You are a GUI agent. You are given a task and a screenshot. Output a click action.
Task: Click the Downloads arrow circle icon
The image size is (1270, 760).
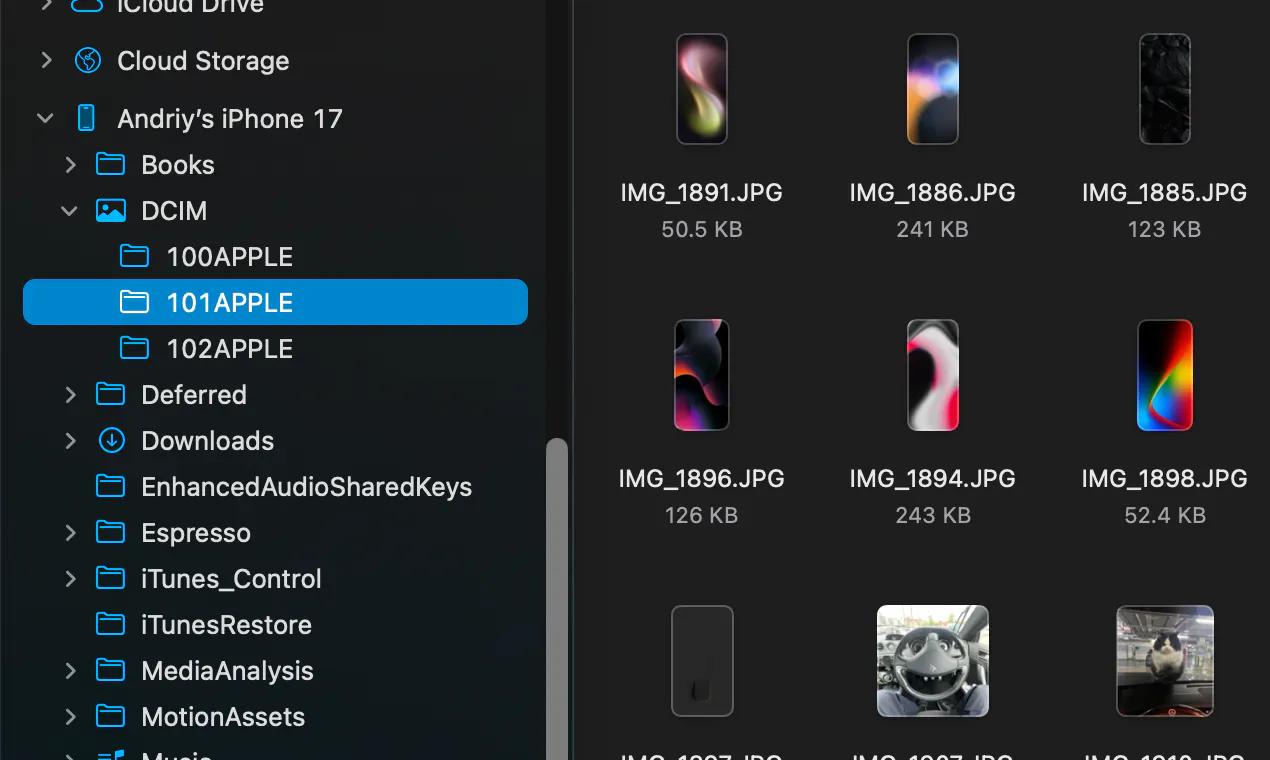pos(111,441)
